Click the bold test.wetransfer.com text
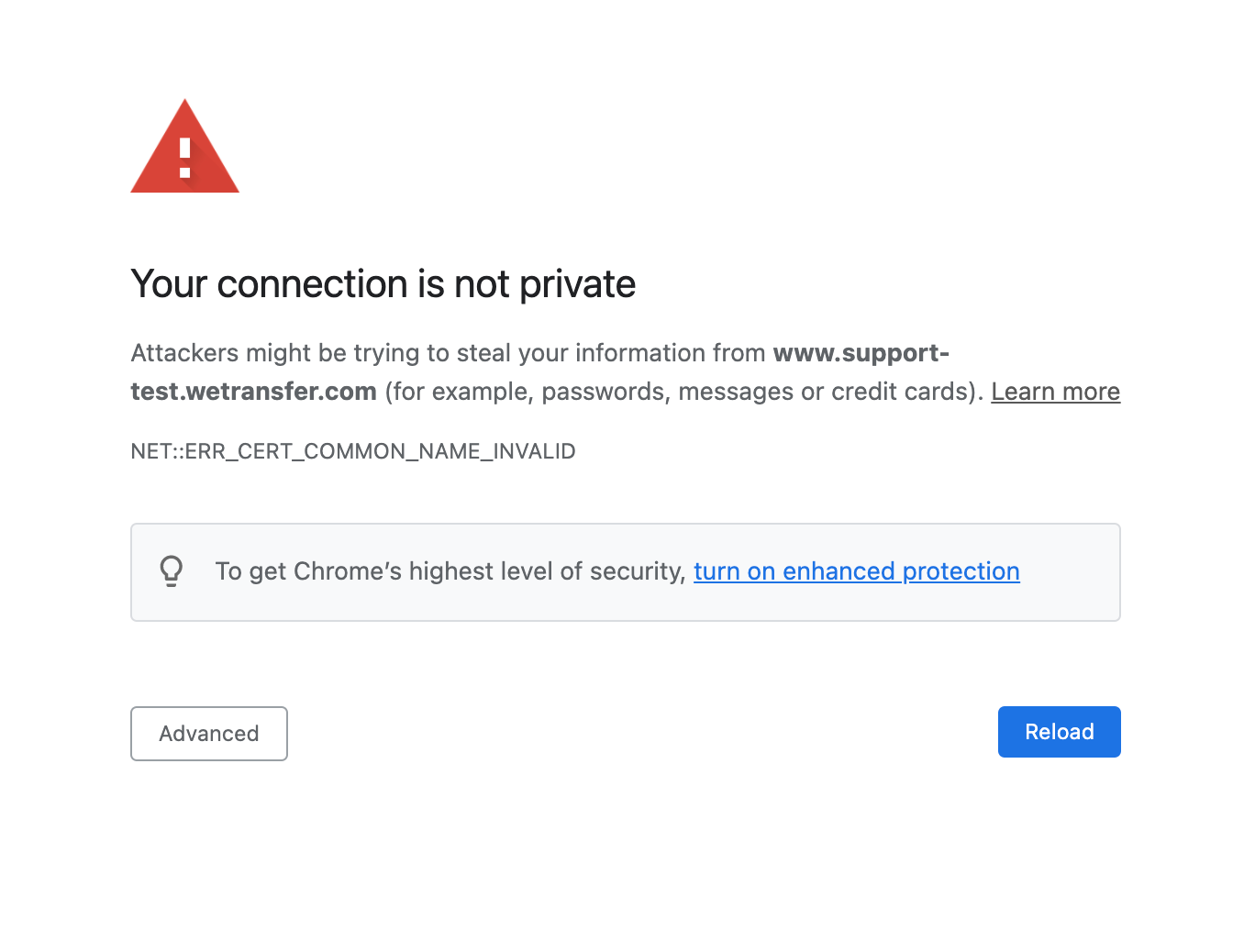Viewport: 1244px width, 952px height. [254, 392]
